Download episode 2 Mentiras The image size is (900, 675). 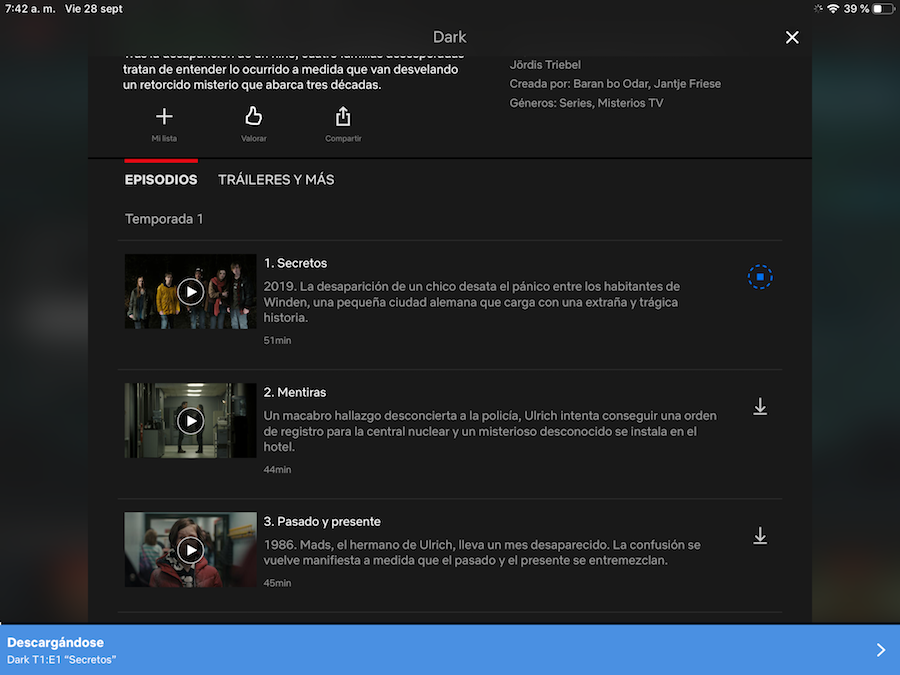click(x=760, y=407)
